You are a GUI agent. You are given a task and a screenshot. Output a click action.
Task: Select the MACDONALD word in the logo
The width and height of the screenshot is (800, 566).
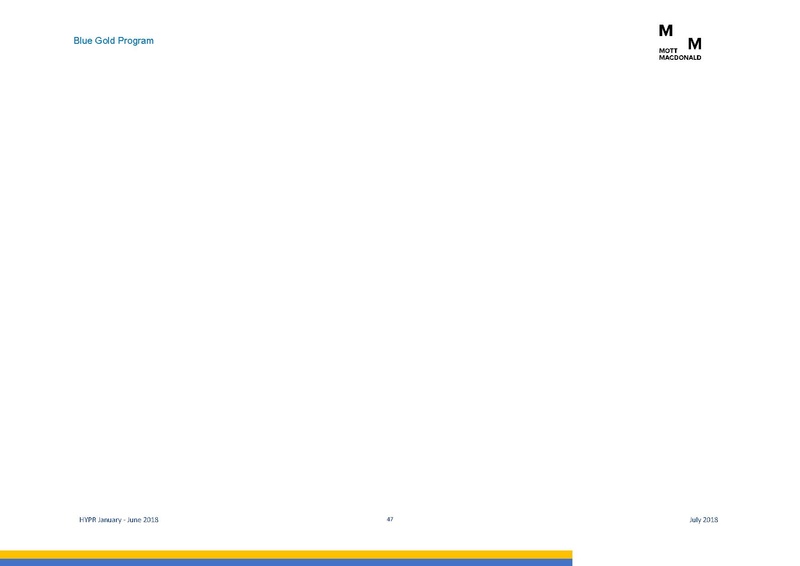point(680,58)
